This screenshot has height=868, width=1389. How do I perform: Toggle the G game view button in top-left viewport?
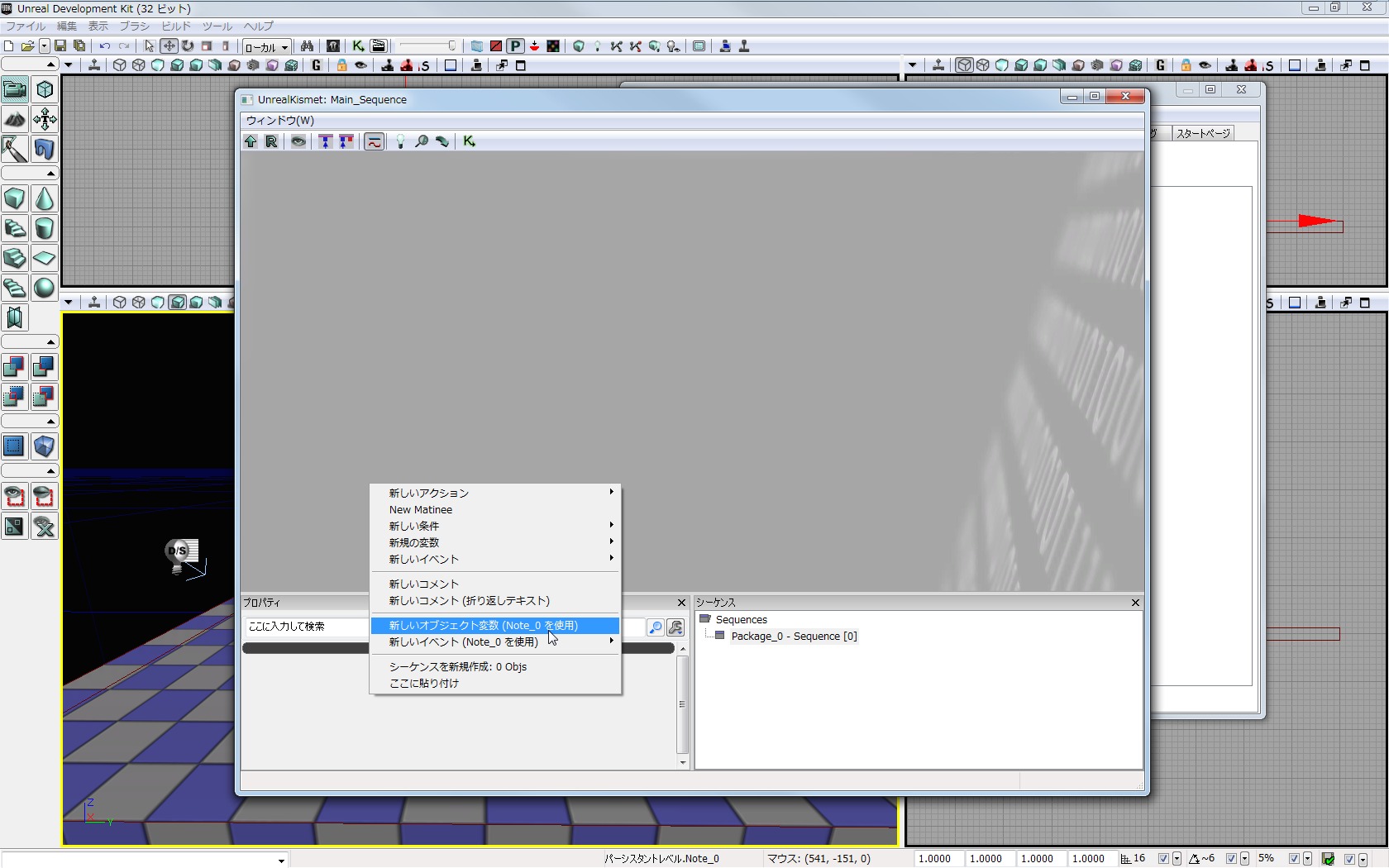click(x=317, y=65)
